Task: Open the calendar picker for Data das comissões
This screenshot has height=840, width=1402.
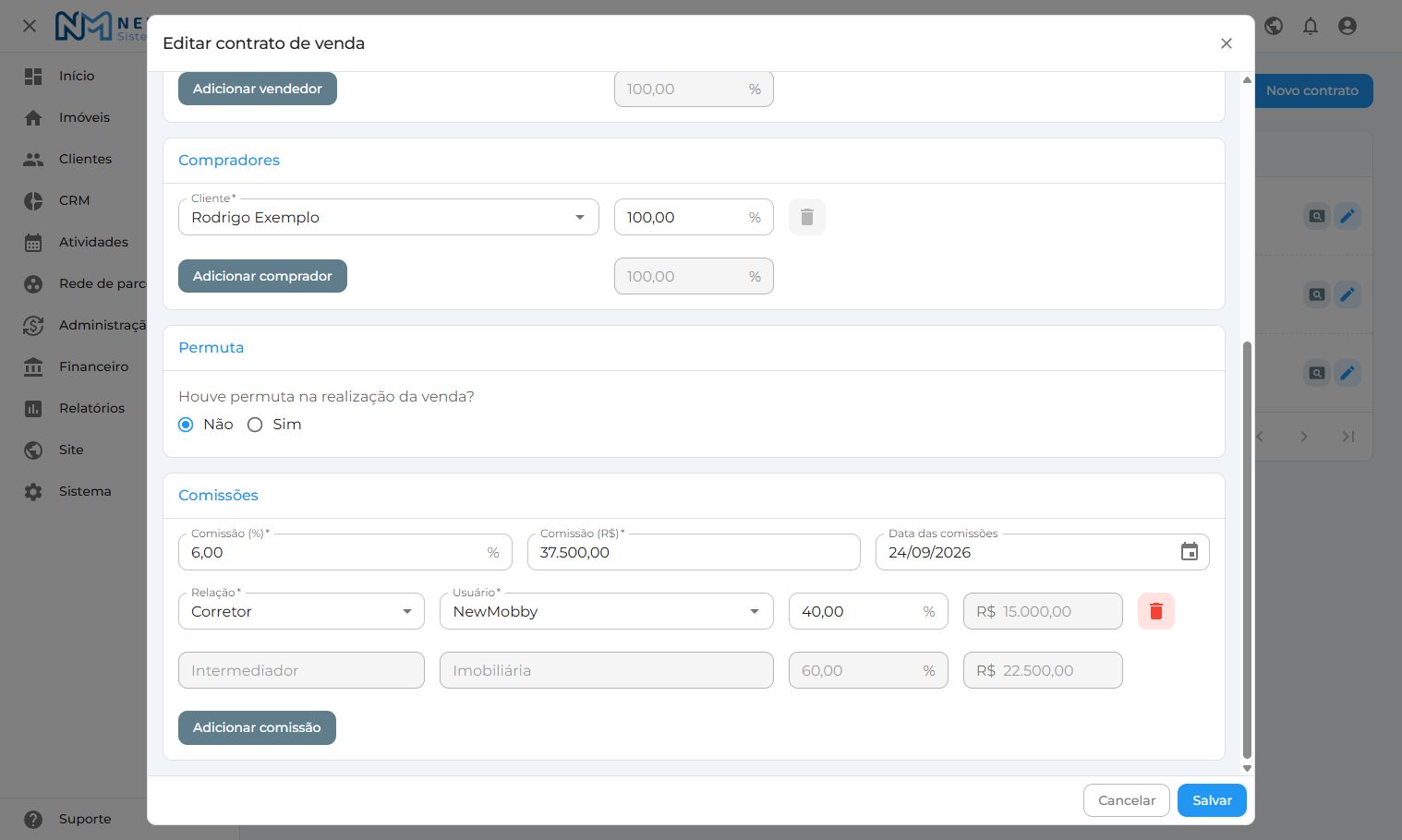Action: [x=1189, y=552]
